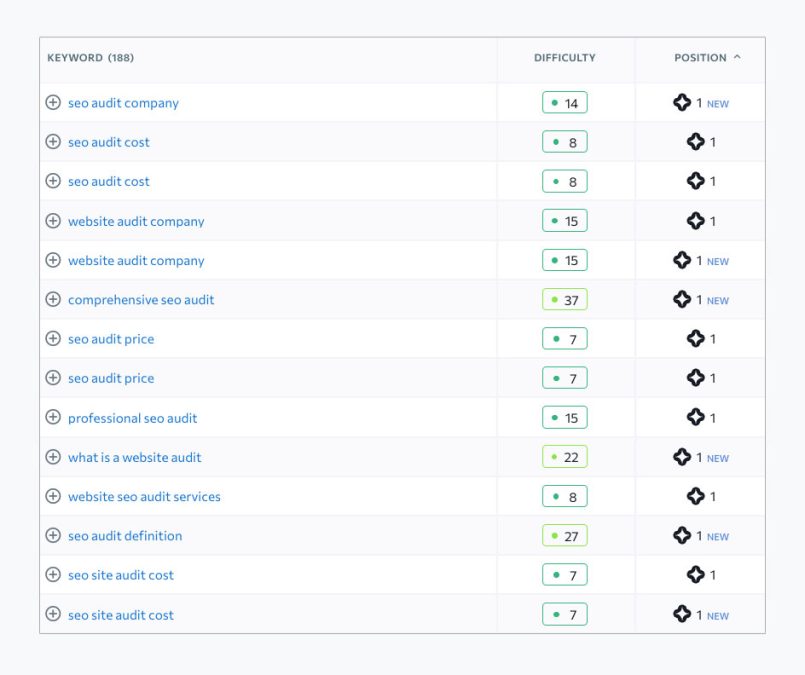
Task: Open the 'website seo audit services' keyword link
Action: pos(144,497)
